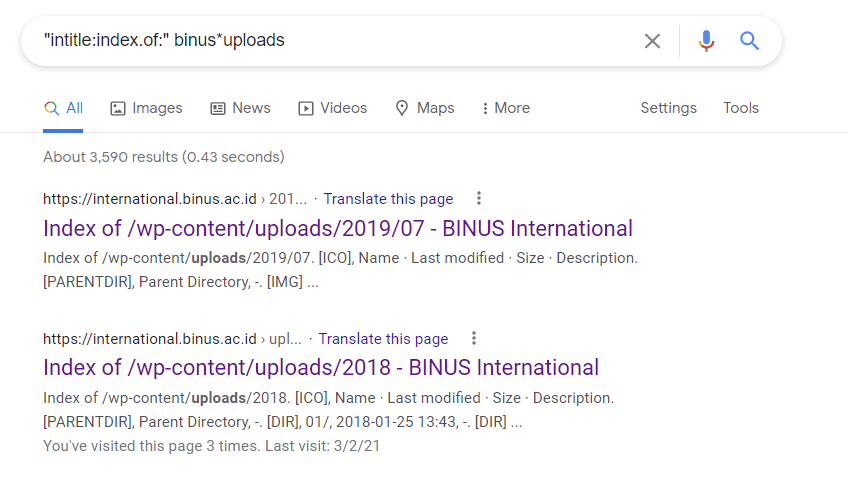Switch to the Maps tab
Image resolution: width=848 pixels, height=484 pixels.
pyautogui.click(x=425, y=108)
